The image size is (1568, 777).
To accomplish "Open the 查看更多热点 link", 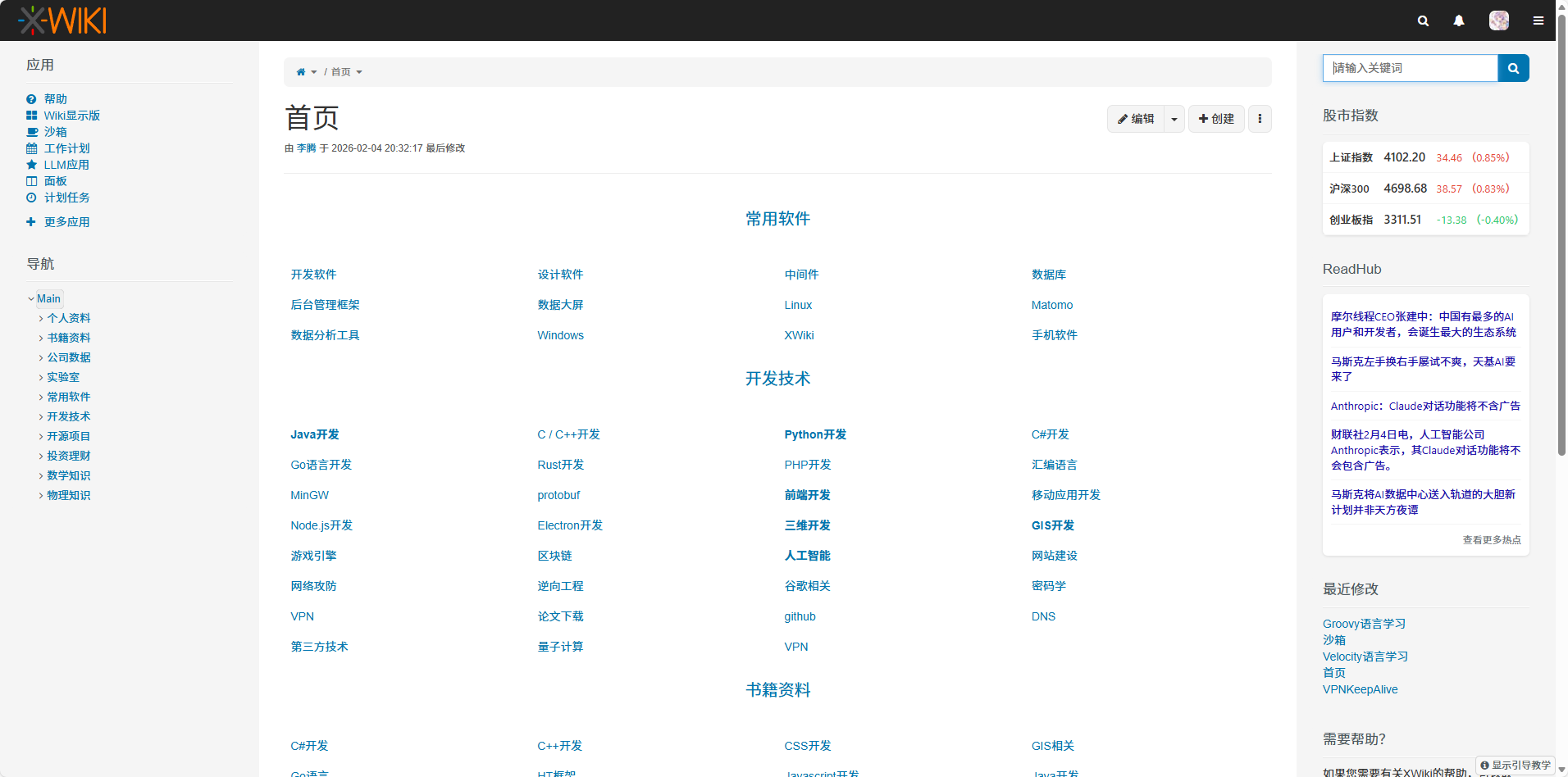I will point(1491,539).
